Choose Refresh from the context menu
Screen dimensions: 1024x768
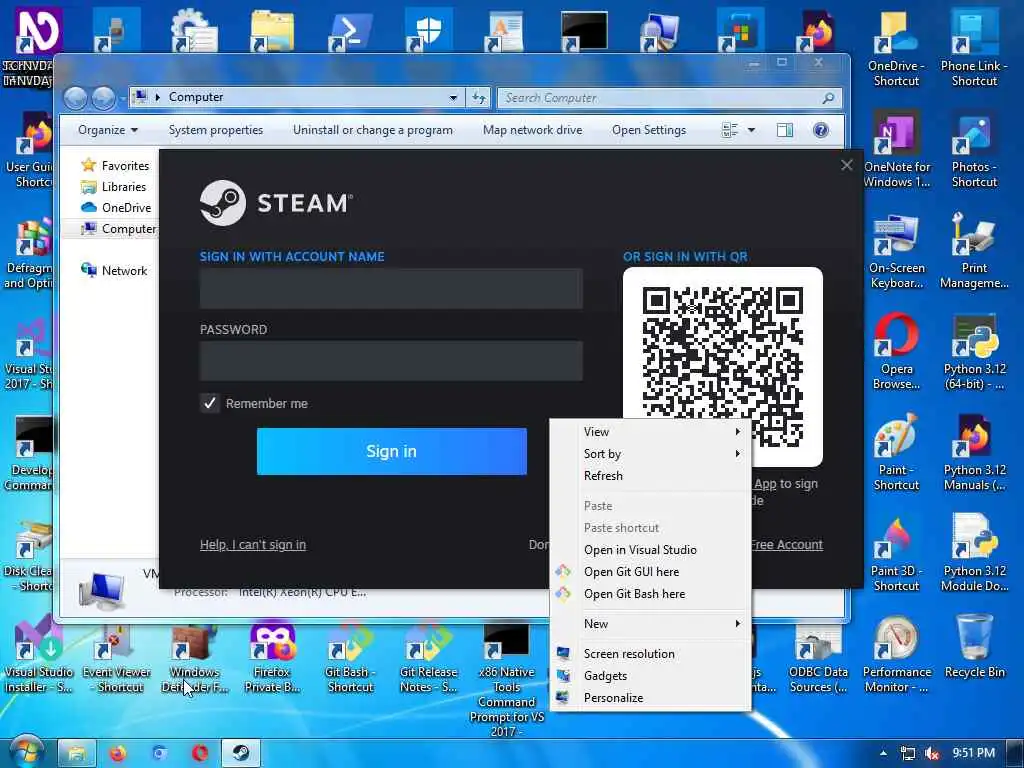click(650, 476)
